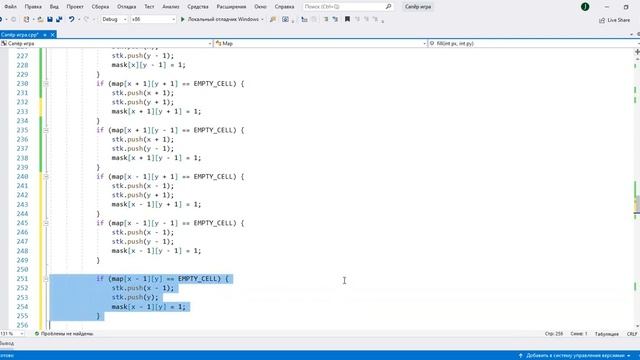Click the decrease indent toolbar icon
The height and width of the screenshot is (360, 640).
pyautogui.click(x=326, y=19)
